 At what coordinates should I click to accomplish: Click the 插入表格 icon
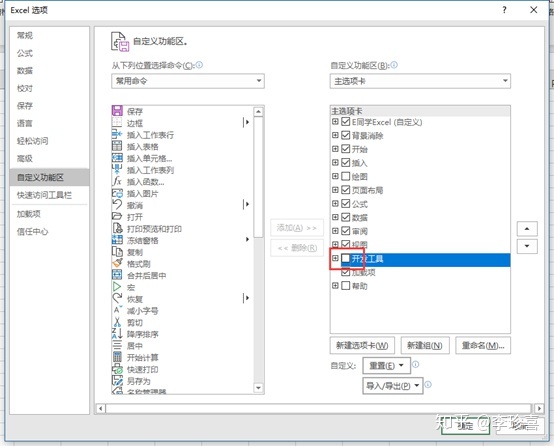point(117,146)
